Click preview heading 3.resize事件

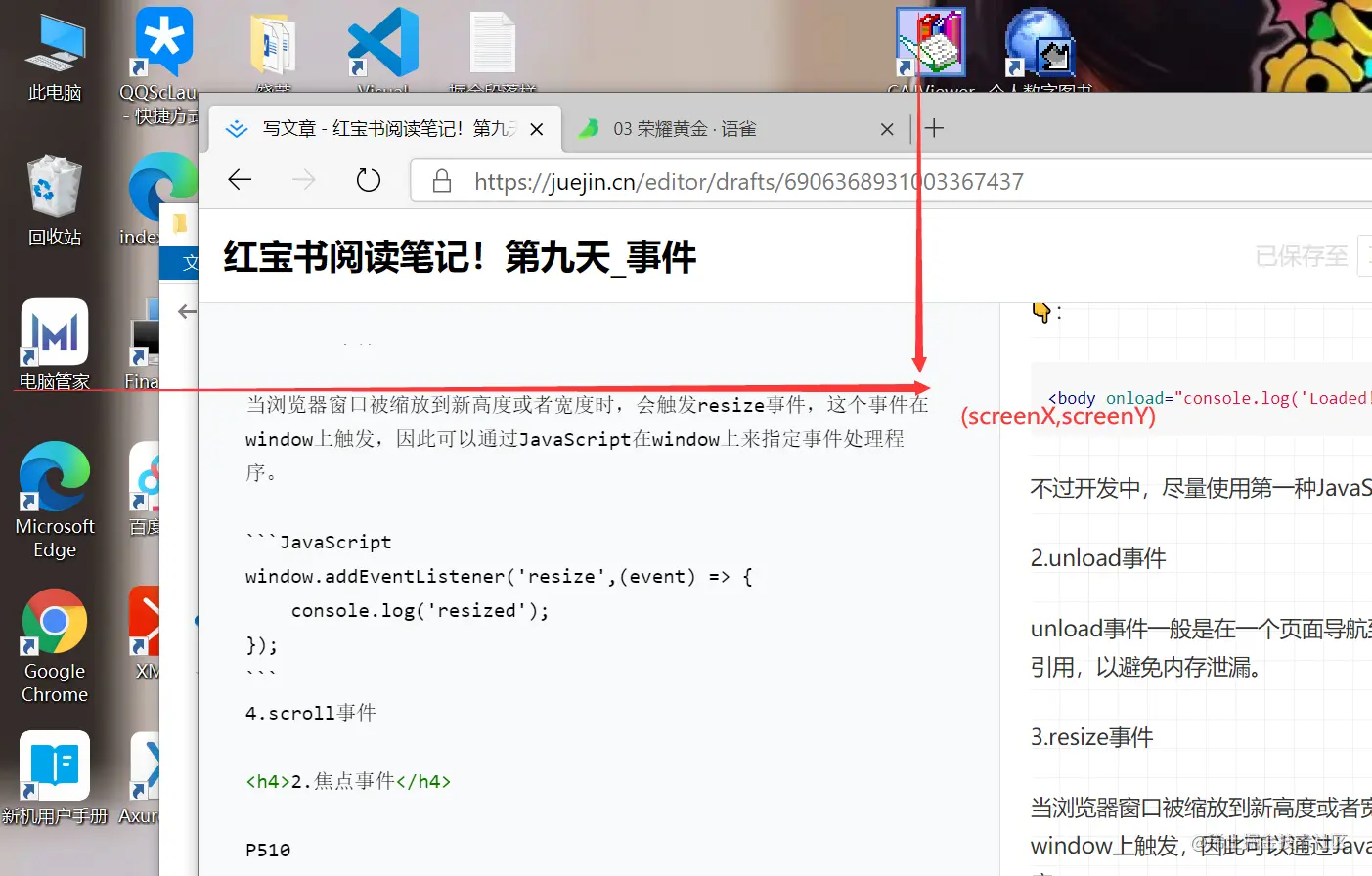pos(1091,737)
